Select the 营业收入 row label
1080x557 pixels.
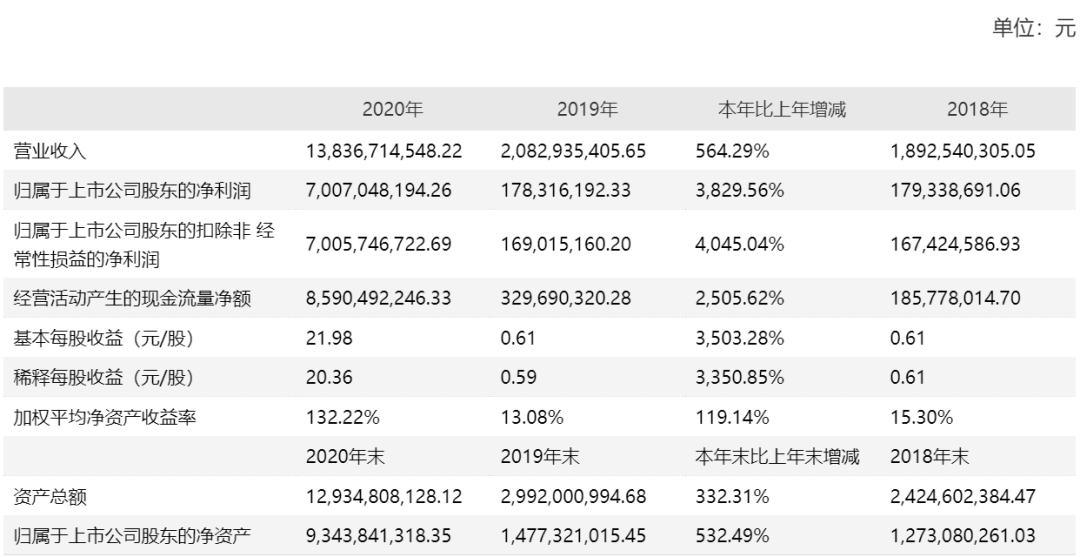click(x=50, y=152)
